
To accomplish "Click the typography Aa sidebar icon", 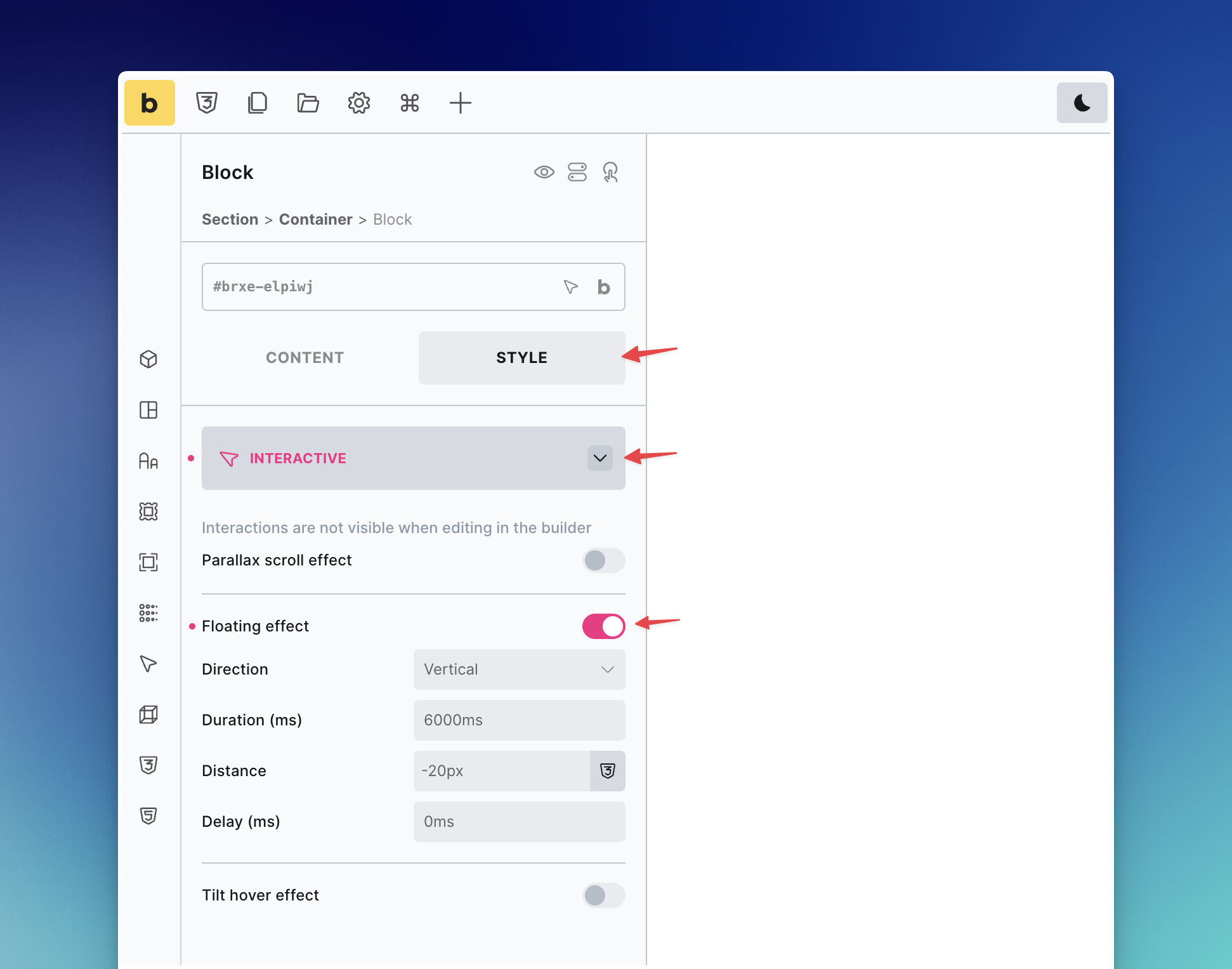I will pyautogui.click(x=148, y=461).
